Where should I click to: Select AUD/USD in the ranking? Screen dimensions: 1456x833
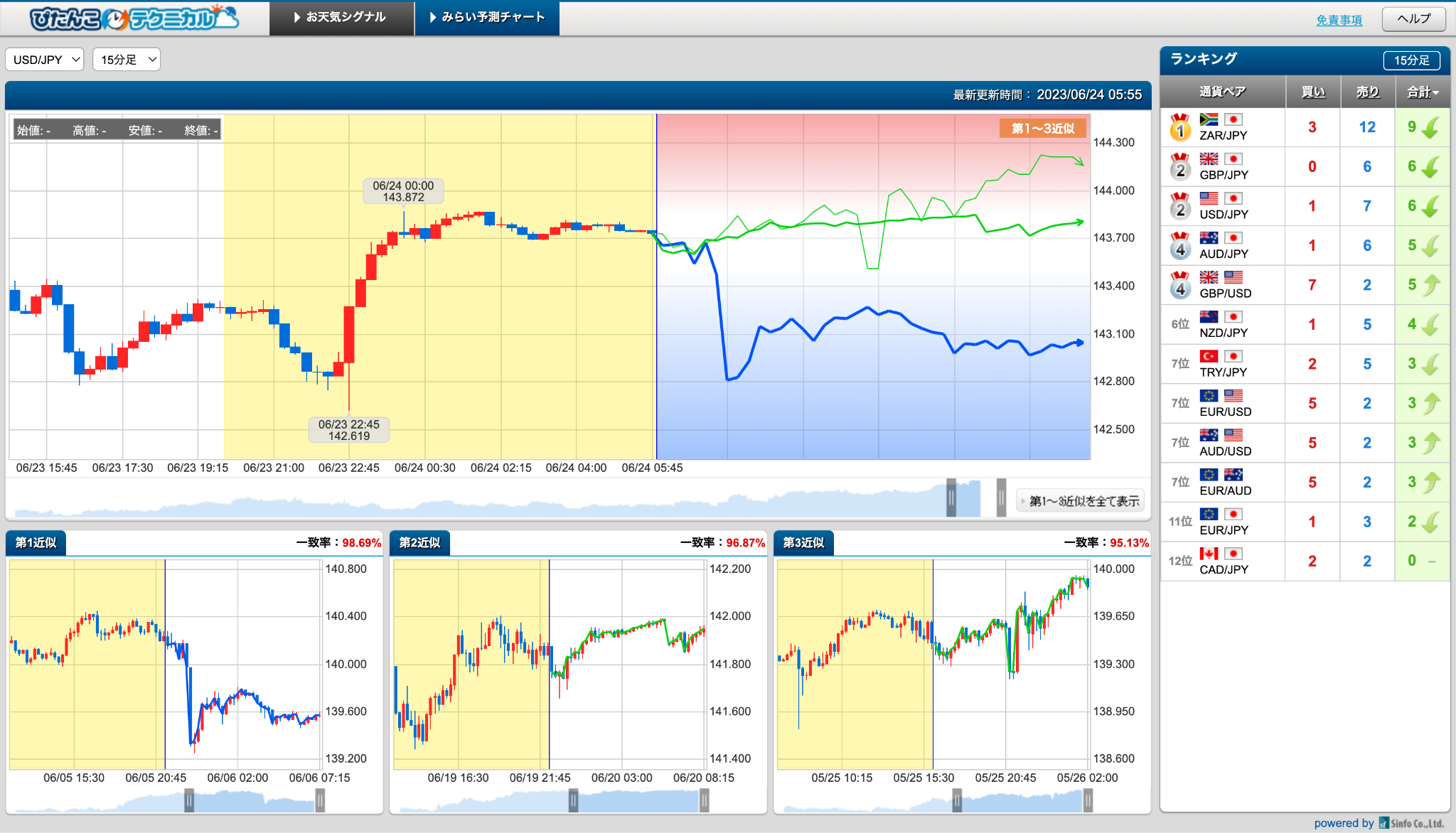[x=1305, y=443]
